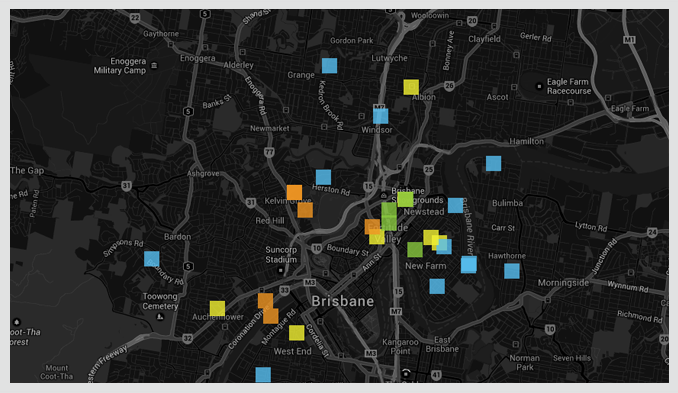Click the orange marker at Kelvin Grove
Image resolution: width=678 pixels, height=393 pixels.
294,192
